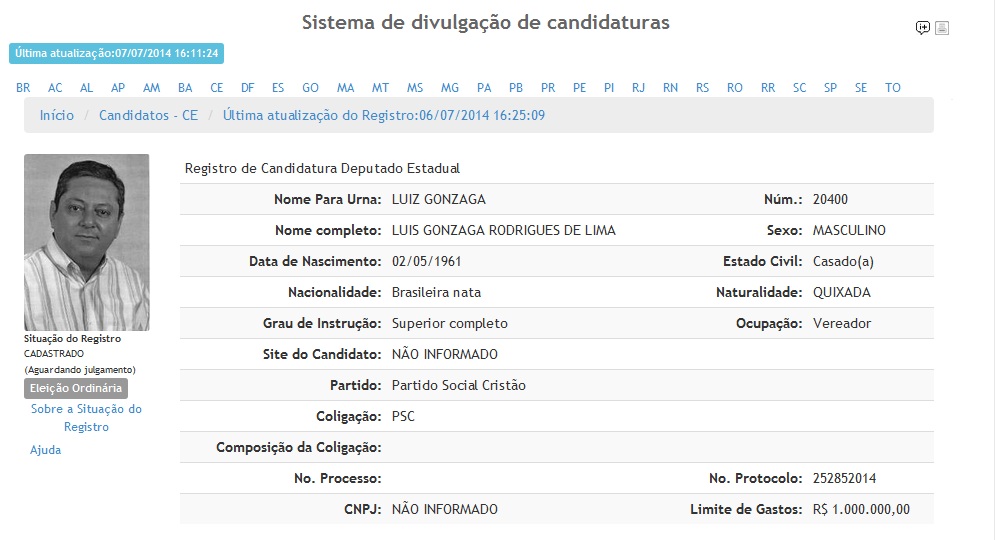
Task: Open Sobre a Situação do Registro link
Action: (86, 418)
